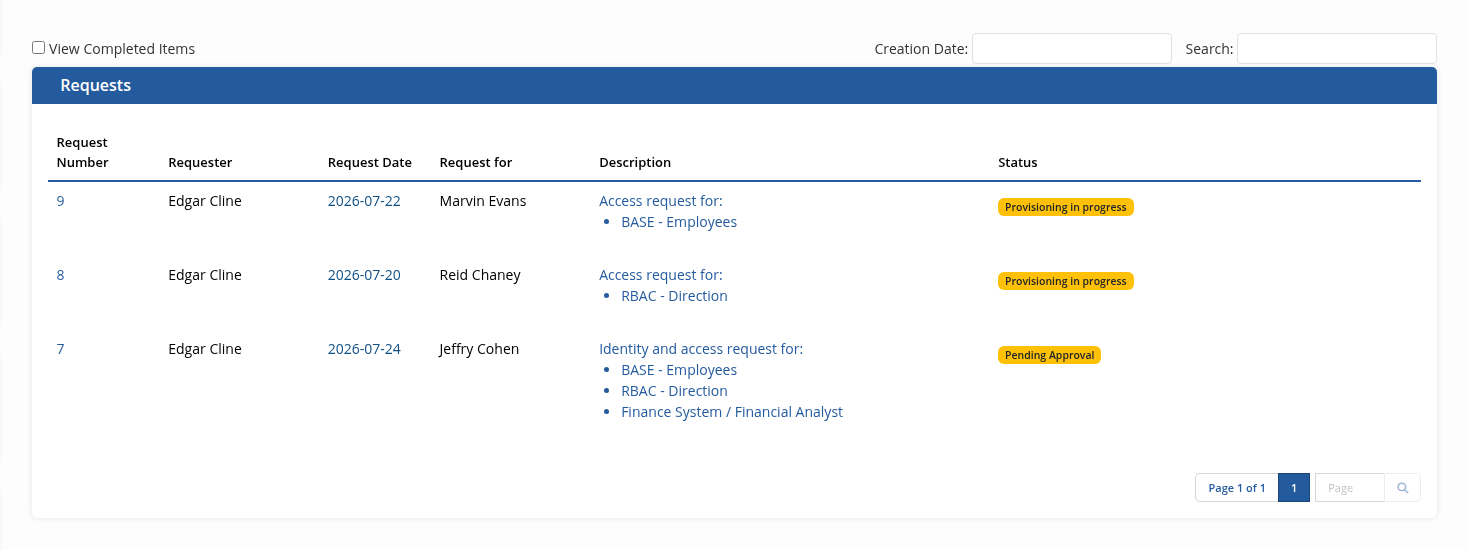
Task: Click 'Access request for:' in request 8
Action: coord(661,275)
